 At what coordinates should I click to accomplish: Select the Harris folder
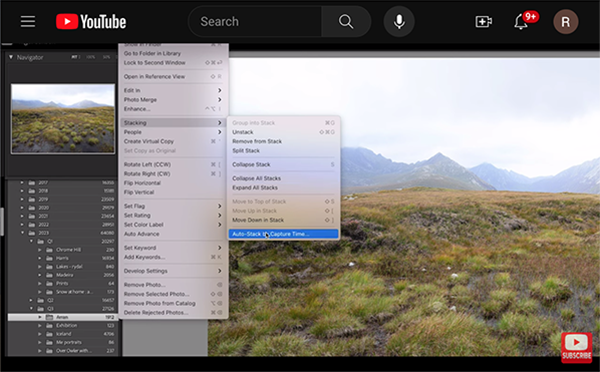[62, 258]
